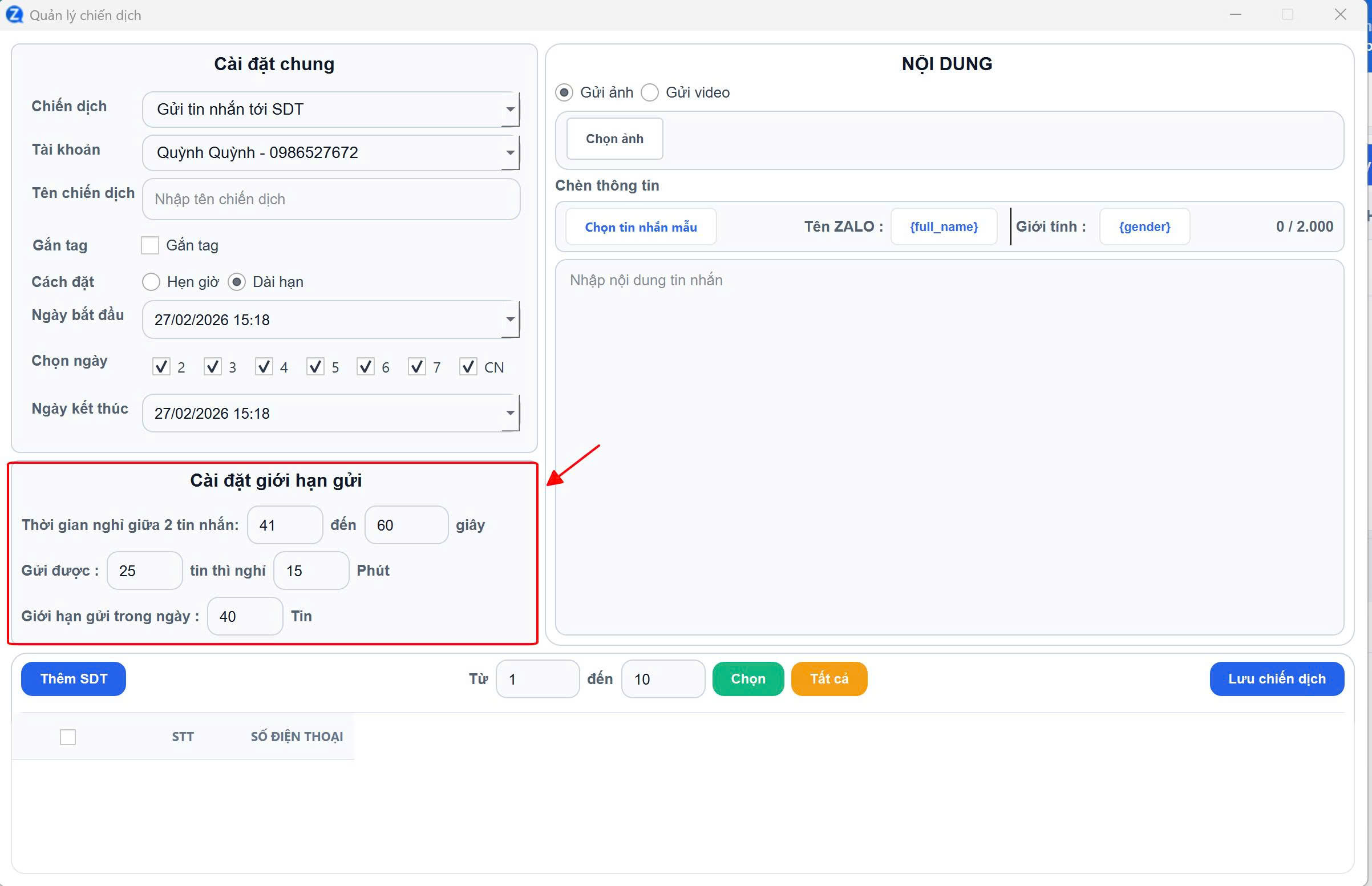1372x886 pixels.
Task: Open the Ngày bắt đầu date picker
Action: coord(509,320)
